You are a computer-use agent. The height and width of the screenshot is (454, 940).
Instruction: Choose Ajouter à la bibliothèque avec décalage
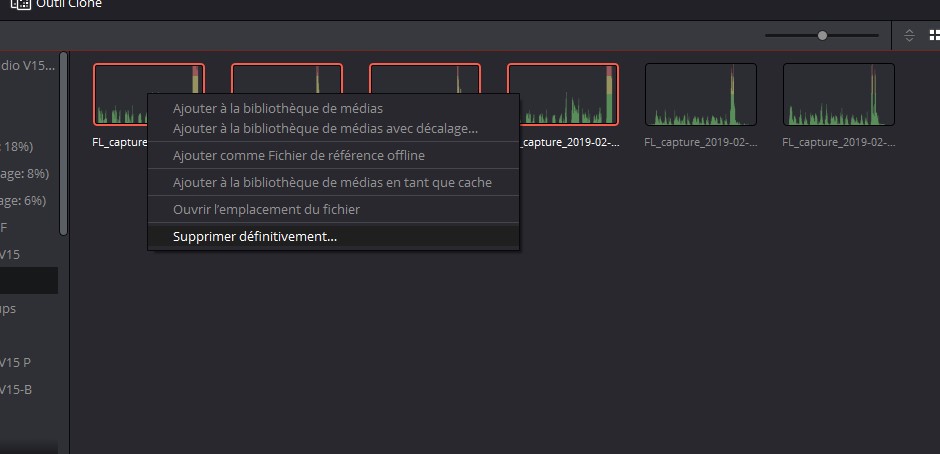pyautogui.click(x=325, y=128)
